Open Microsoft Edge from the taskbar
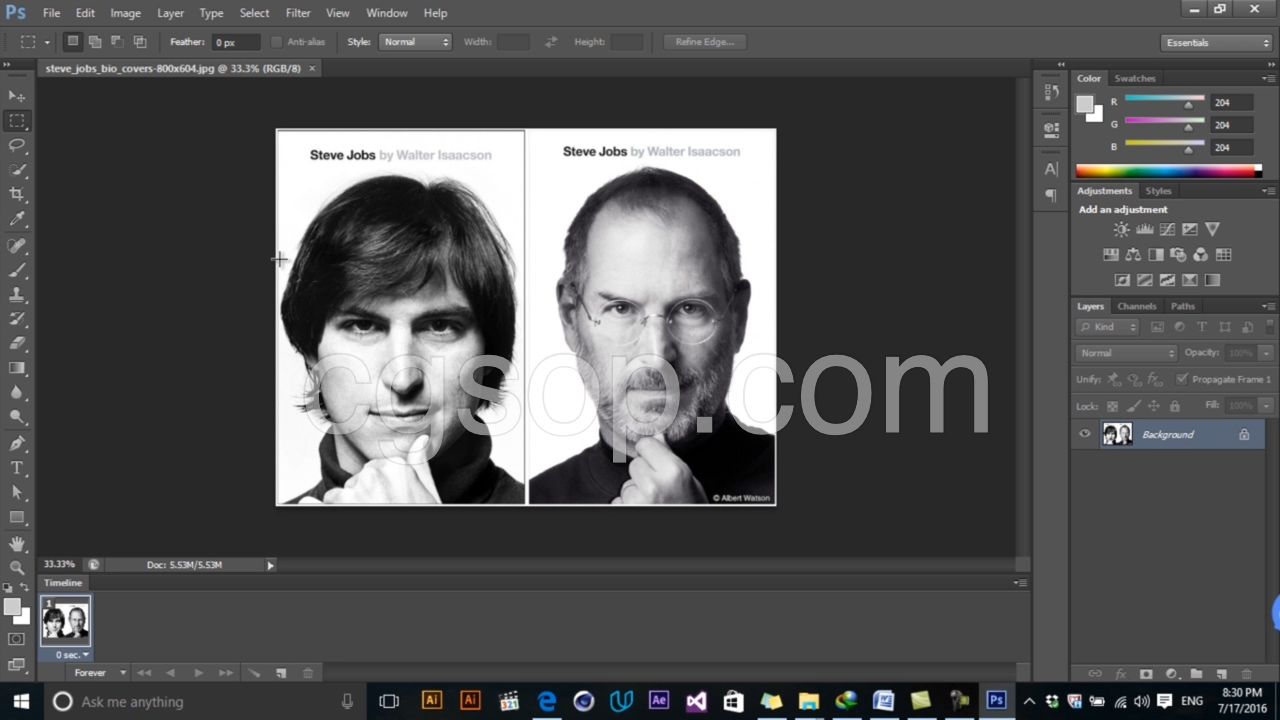This screenshot has width=1280, height=720. (x=547, y=700)
